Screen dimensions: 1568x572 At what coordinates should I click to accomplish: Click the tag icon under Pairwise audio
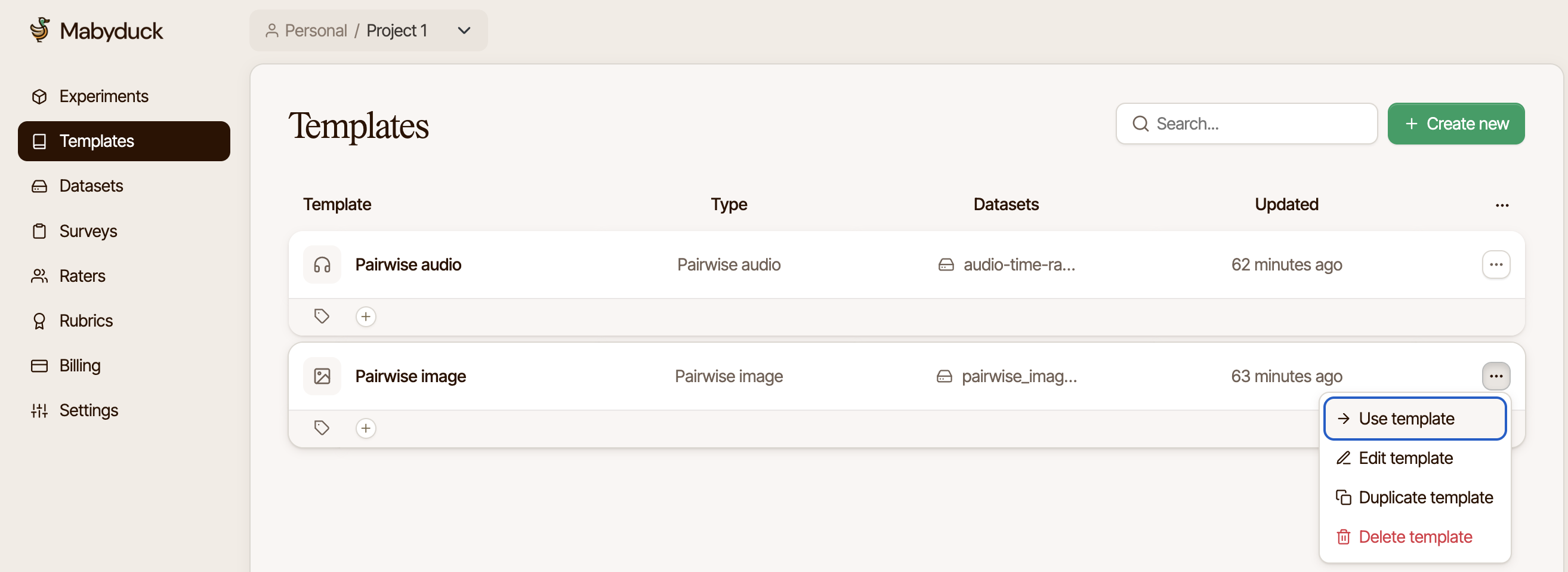[x=322, y=317]
